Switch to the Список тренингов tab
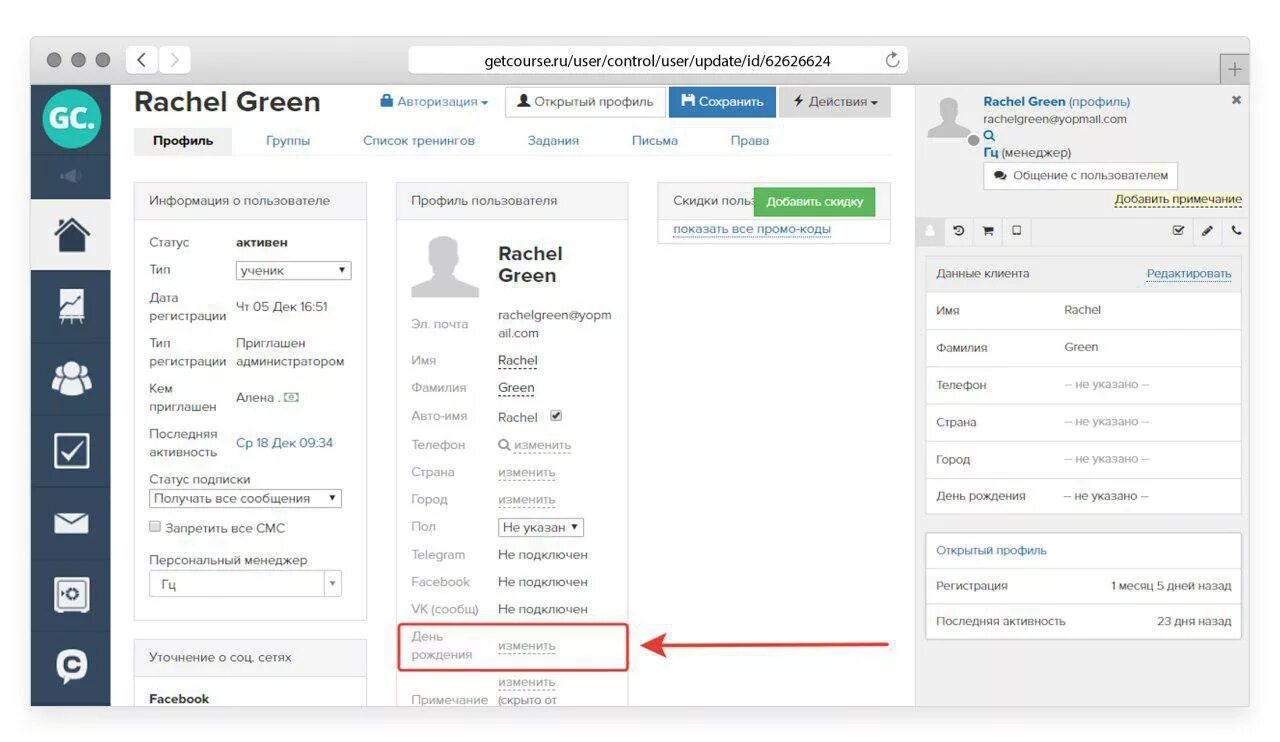The image size is (1280, 742). pos(419,141)
